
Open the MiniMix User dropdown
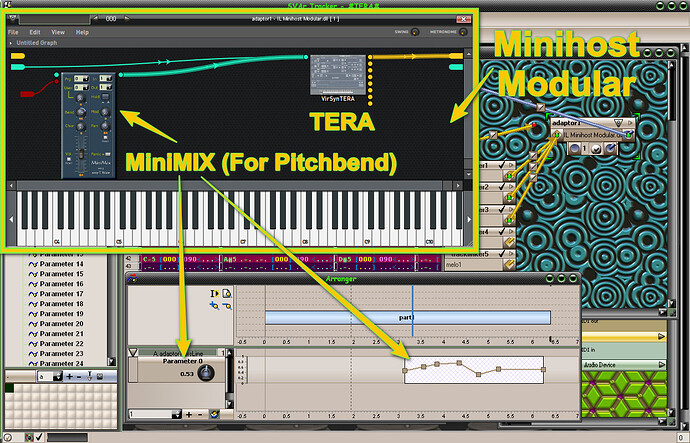(81, 88)
